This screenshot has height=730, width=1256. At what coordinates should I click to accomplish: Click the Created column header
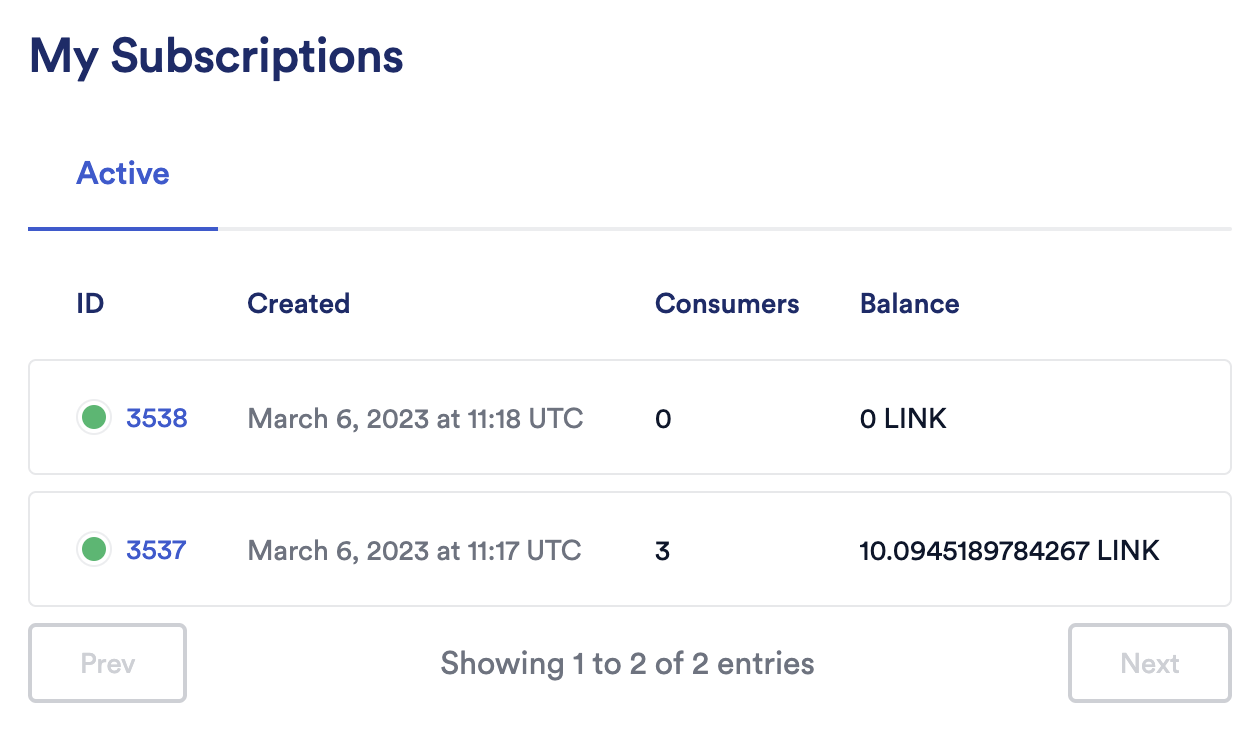(x=298, y=304)
